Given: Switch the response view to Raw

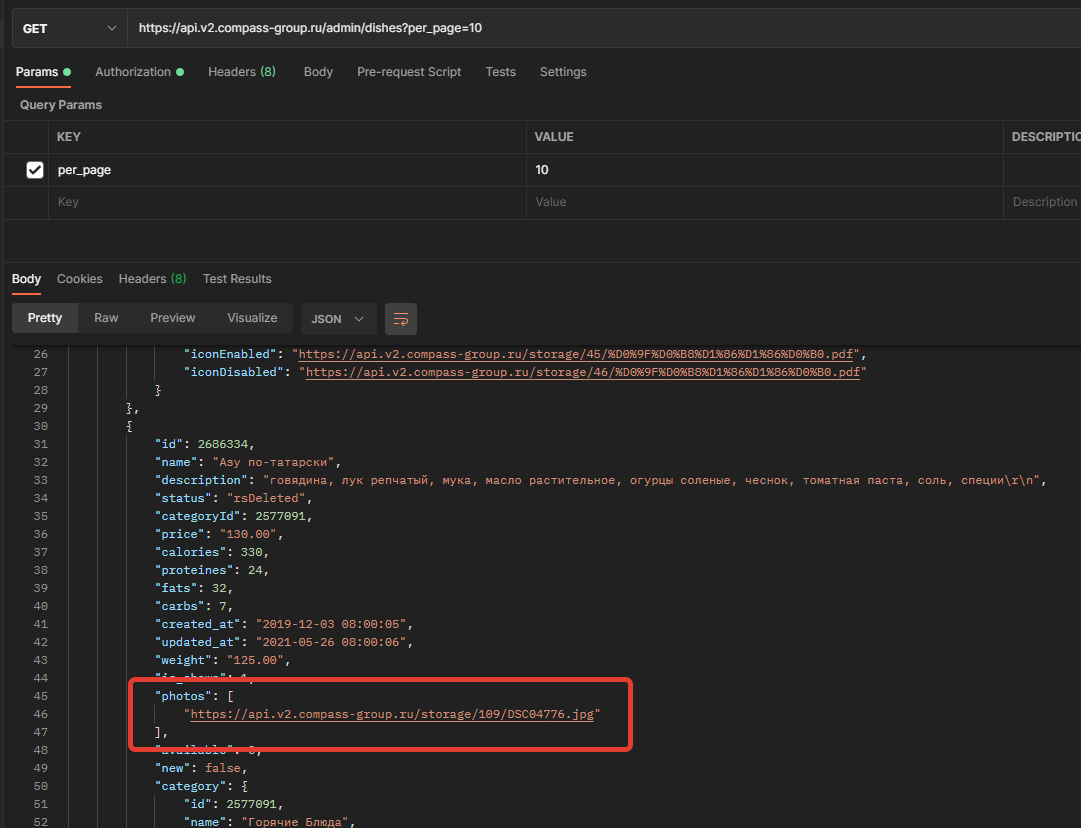Looking at the screenshot, I should click(106, 318).
